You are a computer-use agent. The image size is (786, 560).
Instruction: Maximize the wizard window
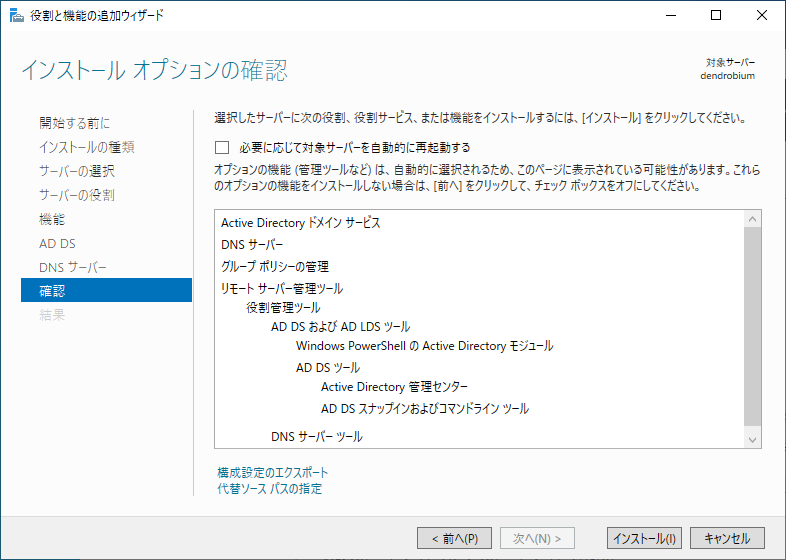[x=716, y=16]
